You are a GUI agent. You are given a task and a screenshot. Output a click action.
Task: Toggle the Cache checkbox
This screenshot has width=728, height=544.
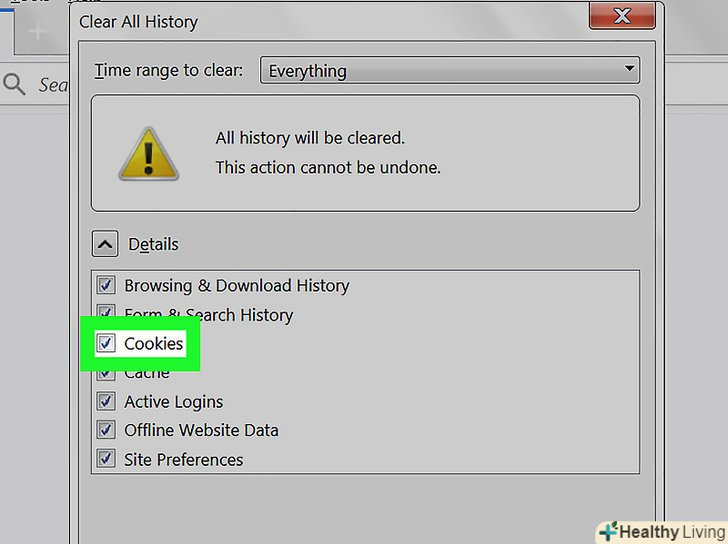pyautogui.click(x=106, y=376)
